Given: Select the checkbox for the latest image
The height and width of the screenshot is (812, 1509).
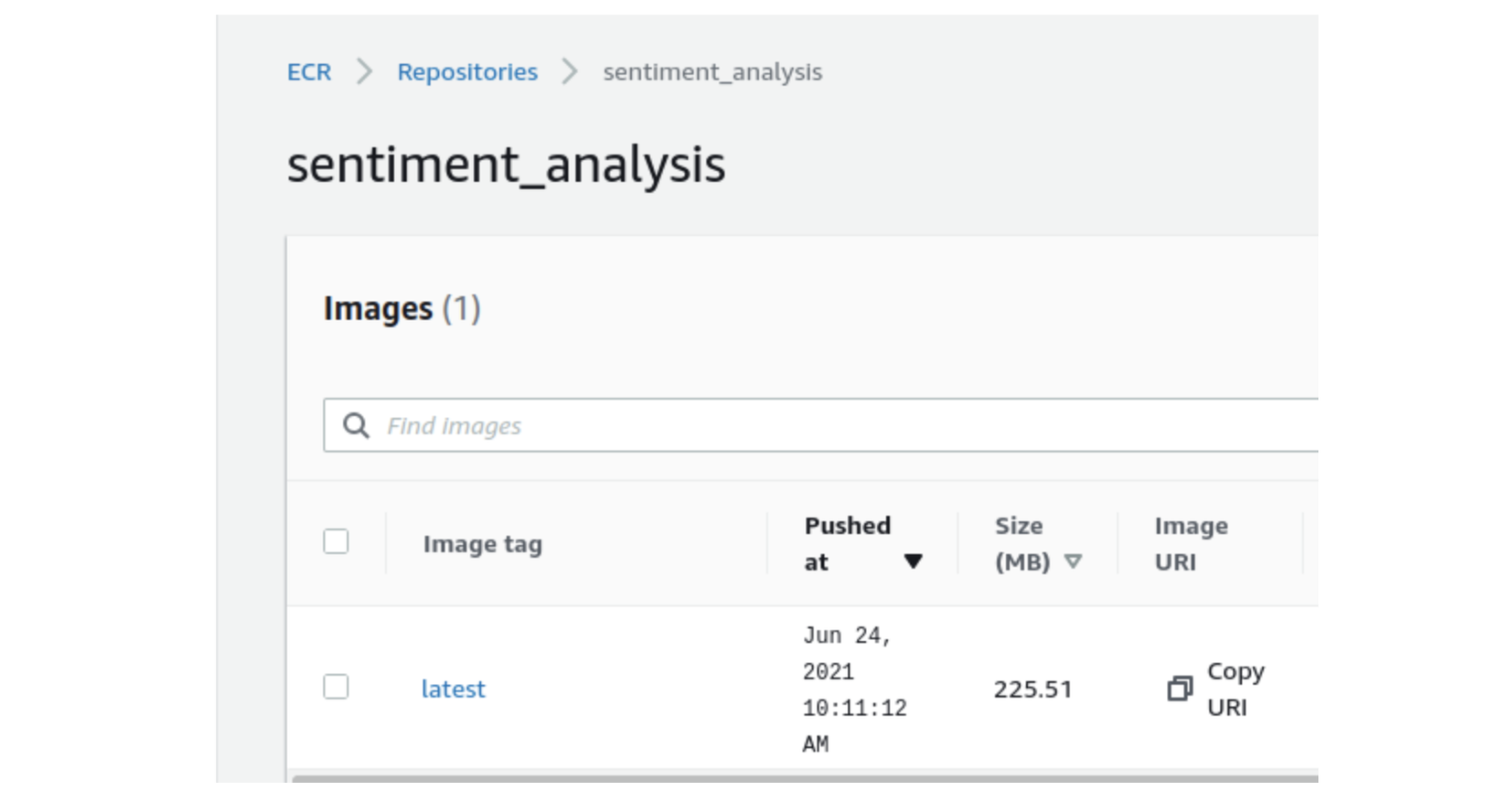Looking at the screenshot, I should pos(336,687).
